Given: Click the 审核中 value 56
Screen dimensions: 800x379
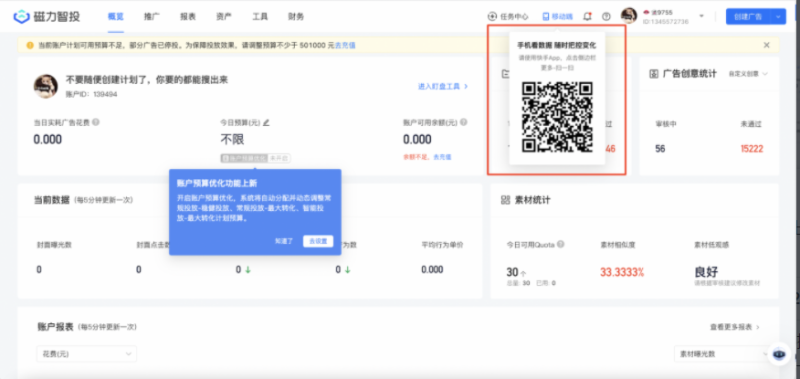Looking at the screenshot, I should [660, 149].
